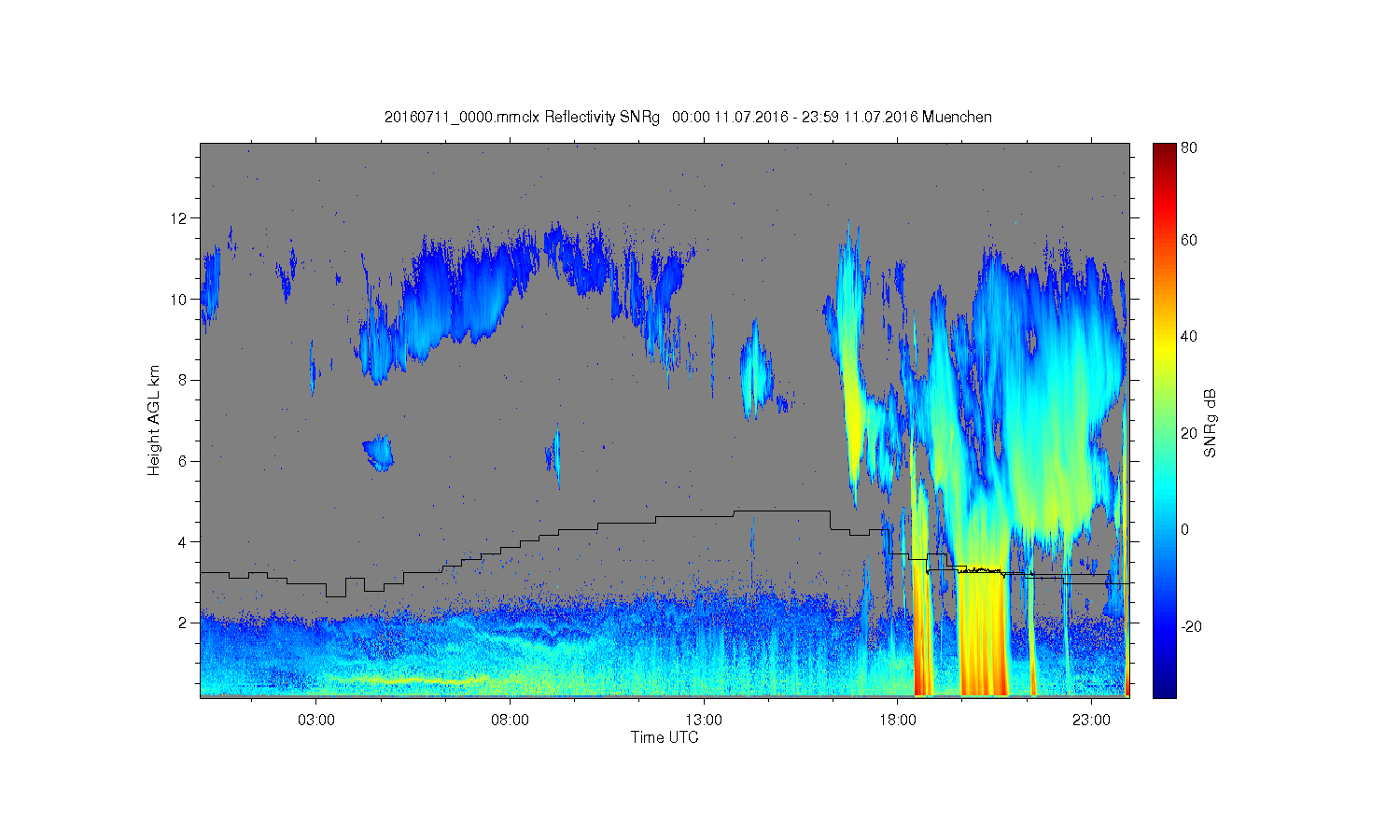Click the height tick label 8

tap(183, 380)
